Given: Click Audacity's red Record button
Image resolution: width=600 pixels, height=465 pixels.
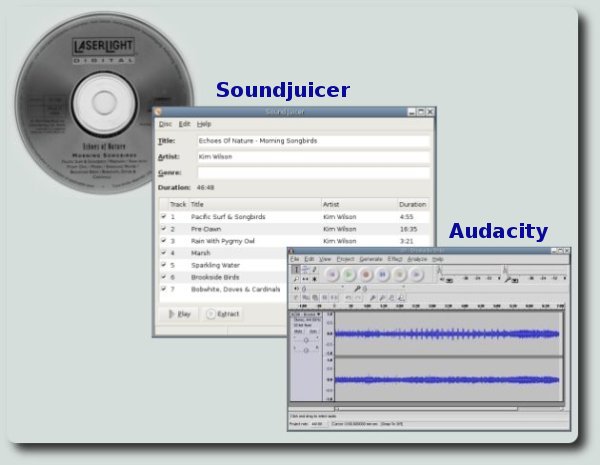Looking at the screenshot, I should [x=365, y=274].
